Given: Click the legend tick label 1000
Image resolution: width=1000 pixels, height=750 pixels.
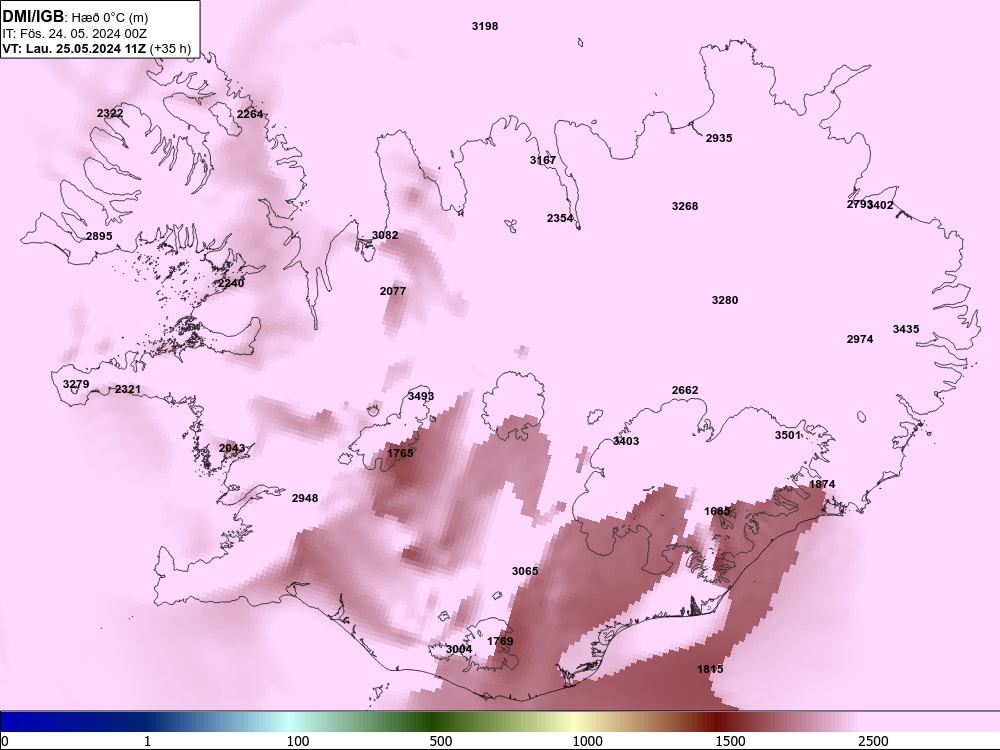Looking at the screenshot, I should pos(587,741).
